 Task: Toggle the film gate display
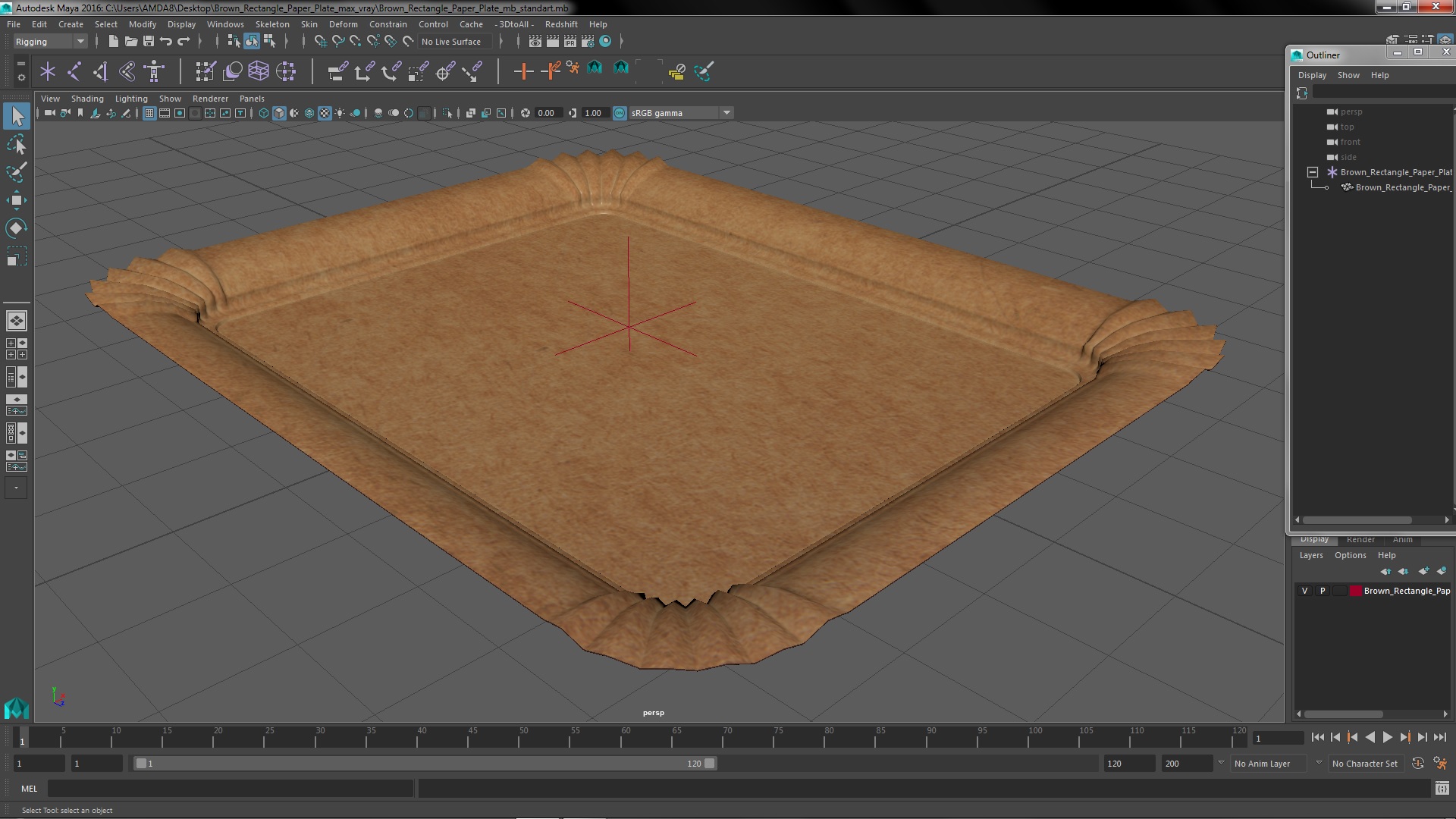coord(165,113)
